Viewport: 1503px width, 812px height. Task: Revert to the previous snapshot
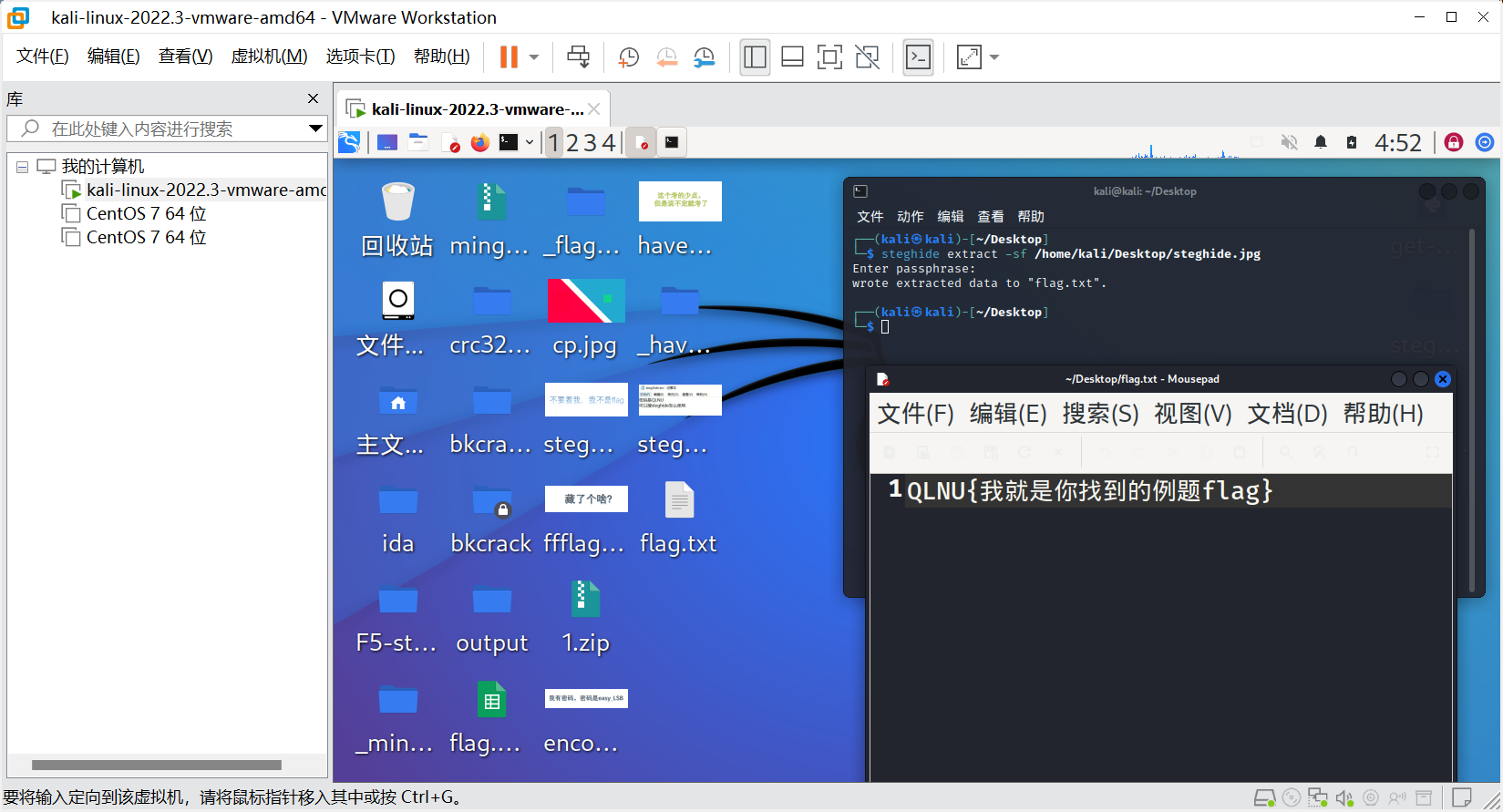tap(666, 57)
